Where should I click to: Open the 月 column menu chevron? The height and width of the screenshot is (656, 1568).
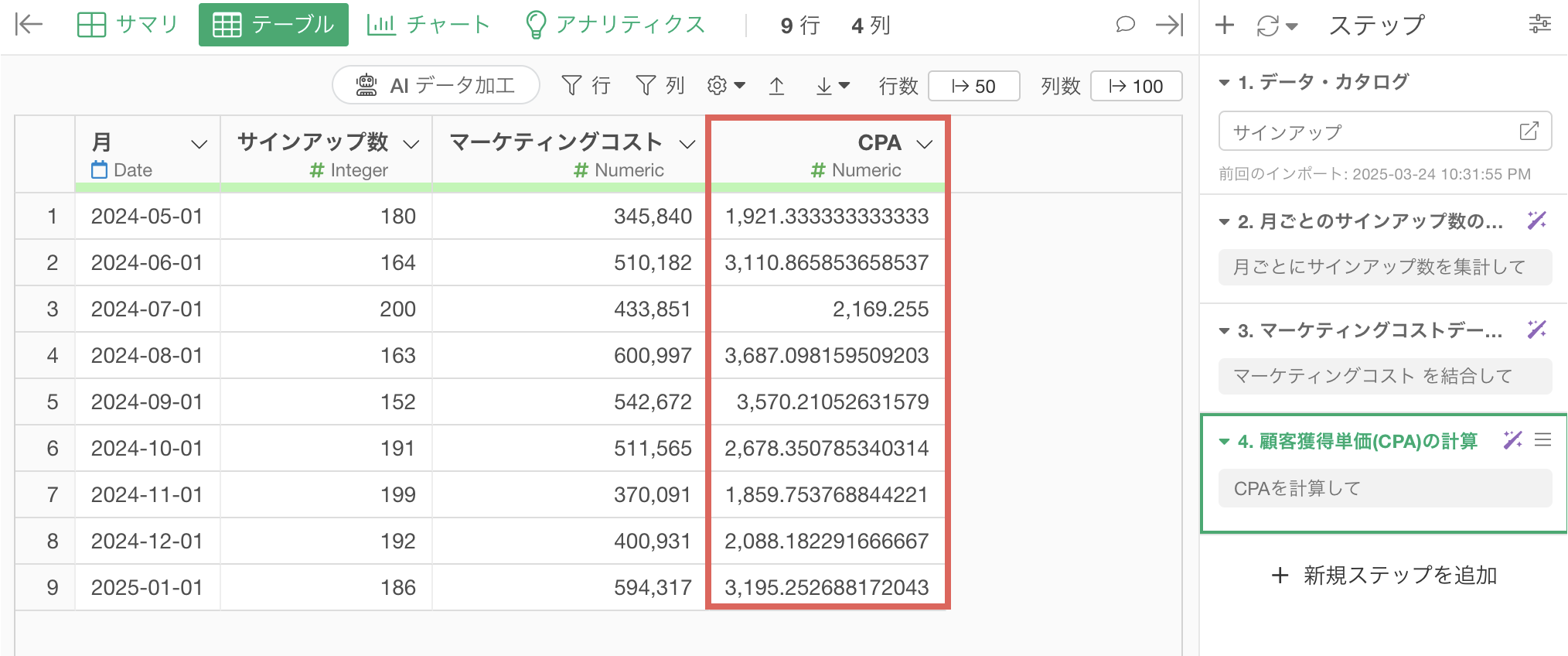(x=199, y=144)
